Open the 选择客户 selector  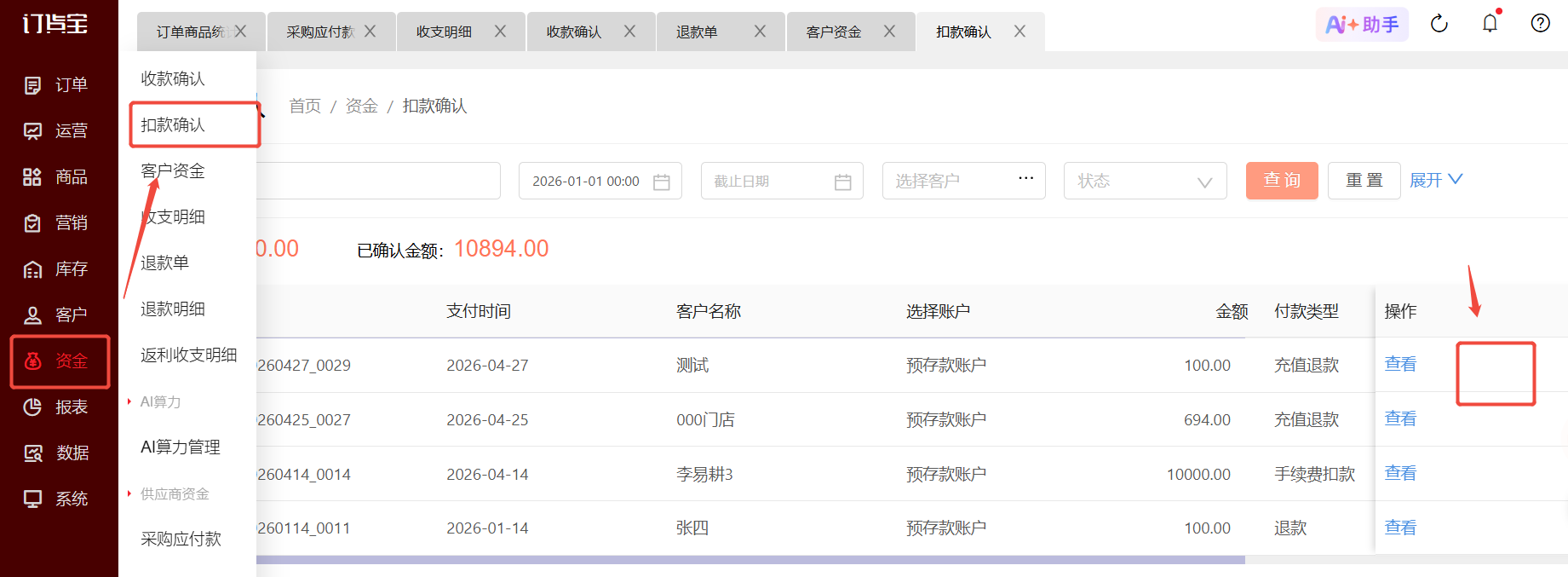click(964, 181)
